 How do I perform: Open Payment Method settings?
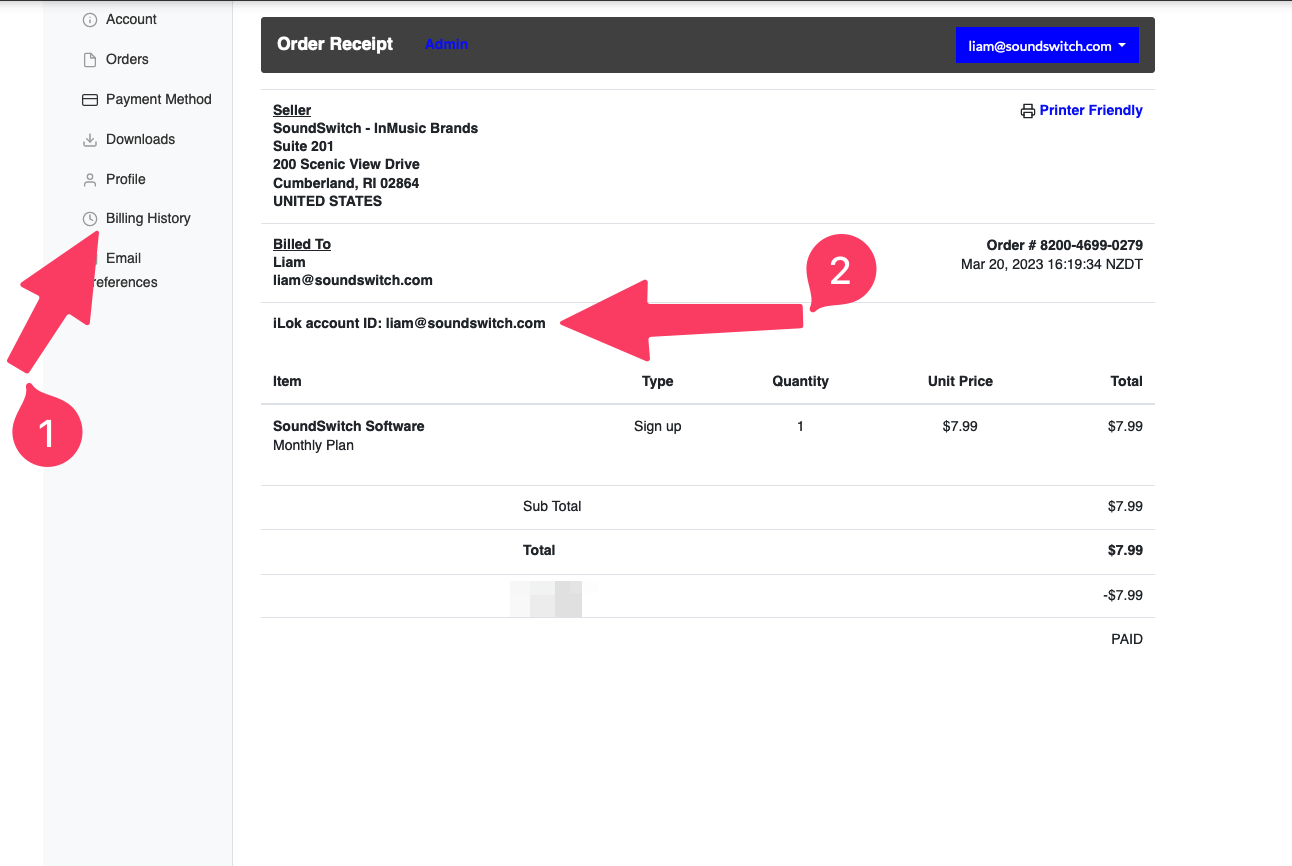click(x=159, y=99)
